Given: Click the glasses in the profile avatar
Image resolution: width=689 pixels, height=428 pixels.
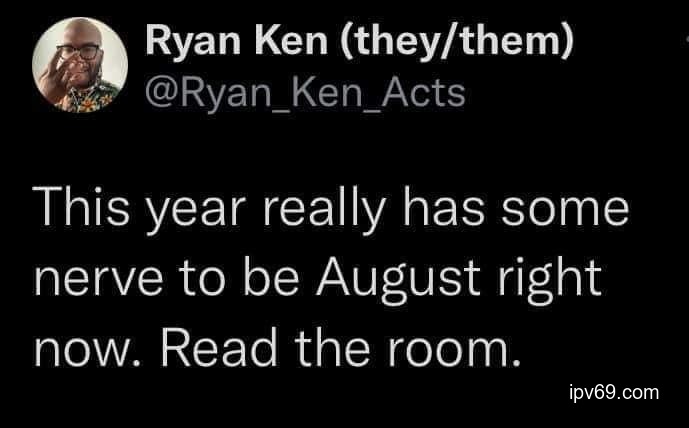Looking at the screenshot, I should [78, 52].
